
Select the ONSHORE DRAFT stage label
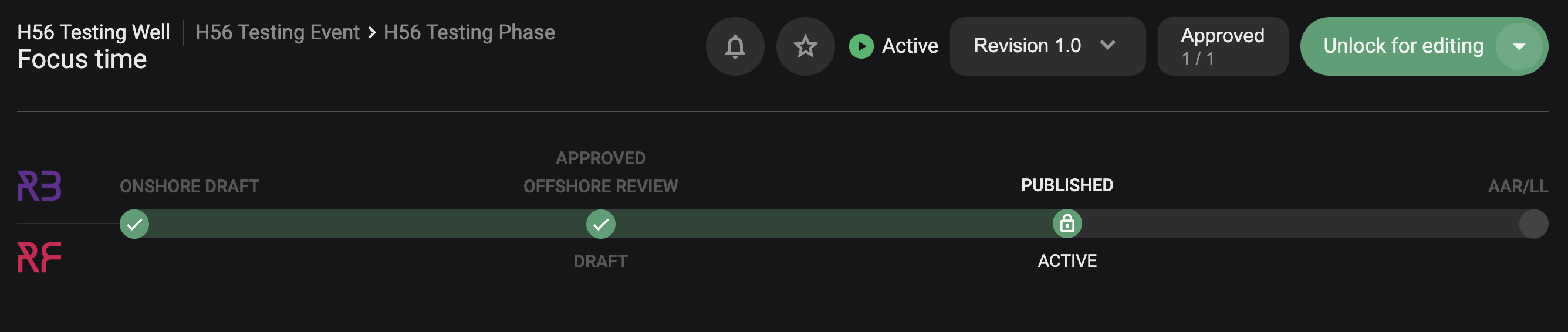point(190,186)
